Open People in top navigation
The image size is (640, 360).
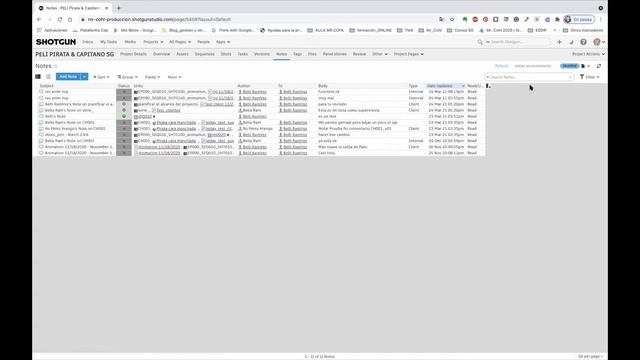point(203,42)
